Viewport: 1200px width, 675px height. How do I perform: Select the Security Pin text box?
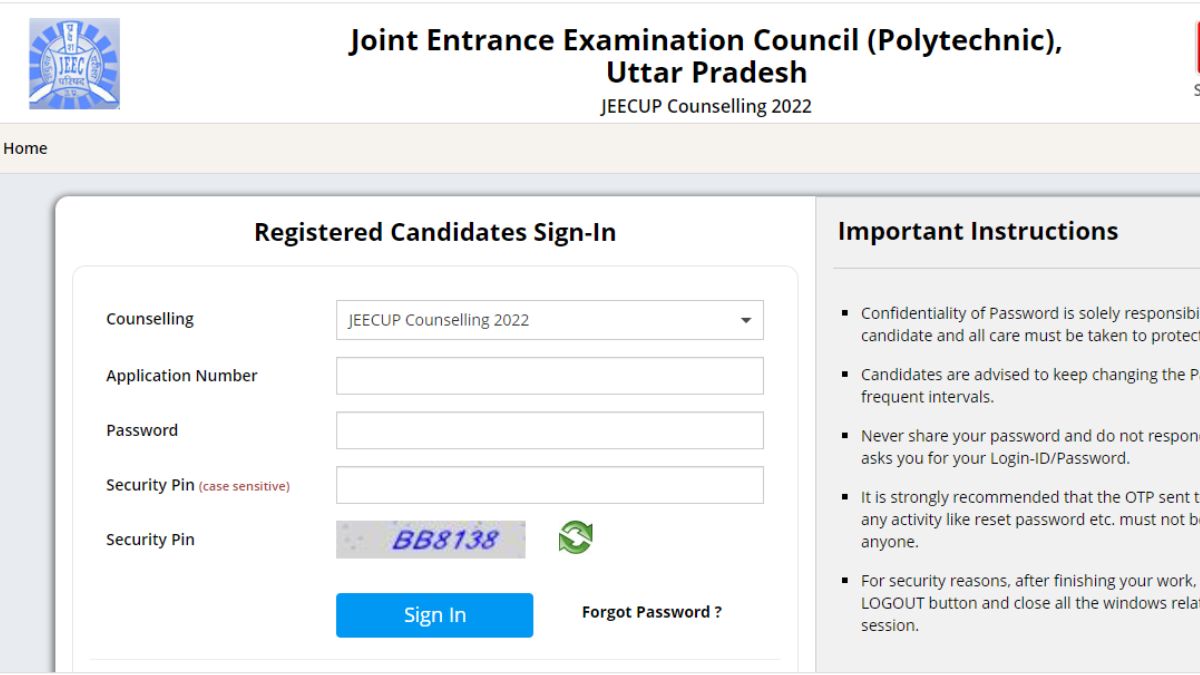coord(549,485)
